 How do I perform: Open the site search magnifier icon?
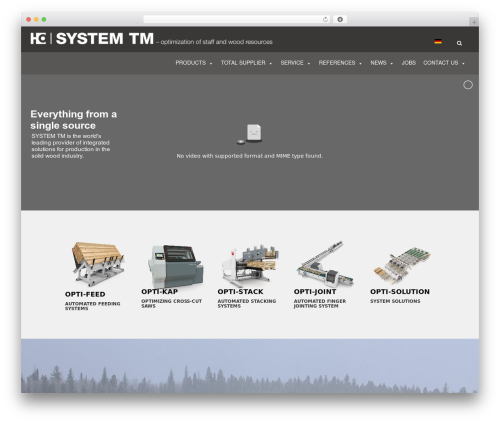459,43
